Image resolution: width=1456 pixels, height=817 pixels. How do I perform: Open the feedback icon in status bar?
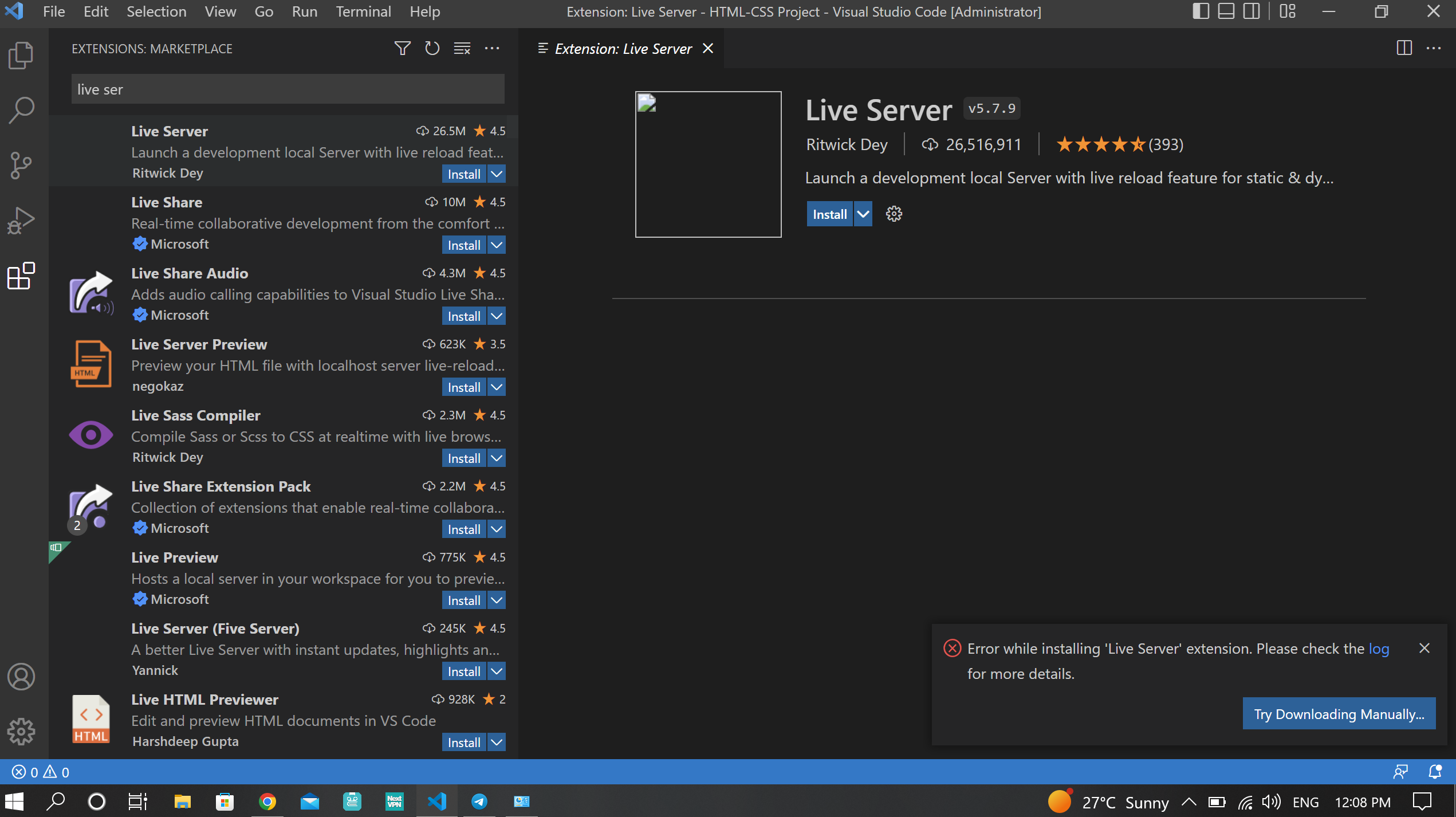(1400, 772)
